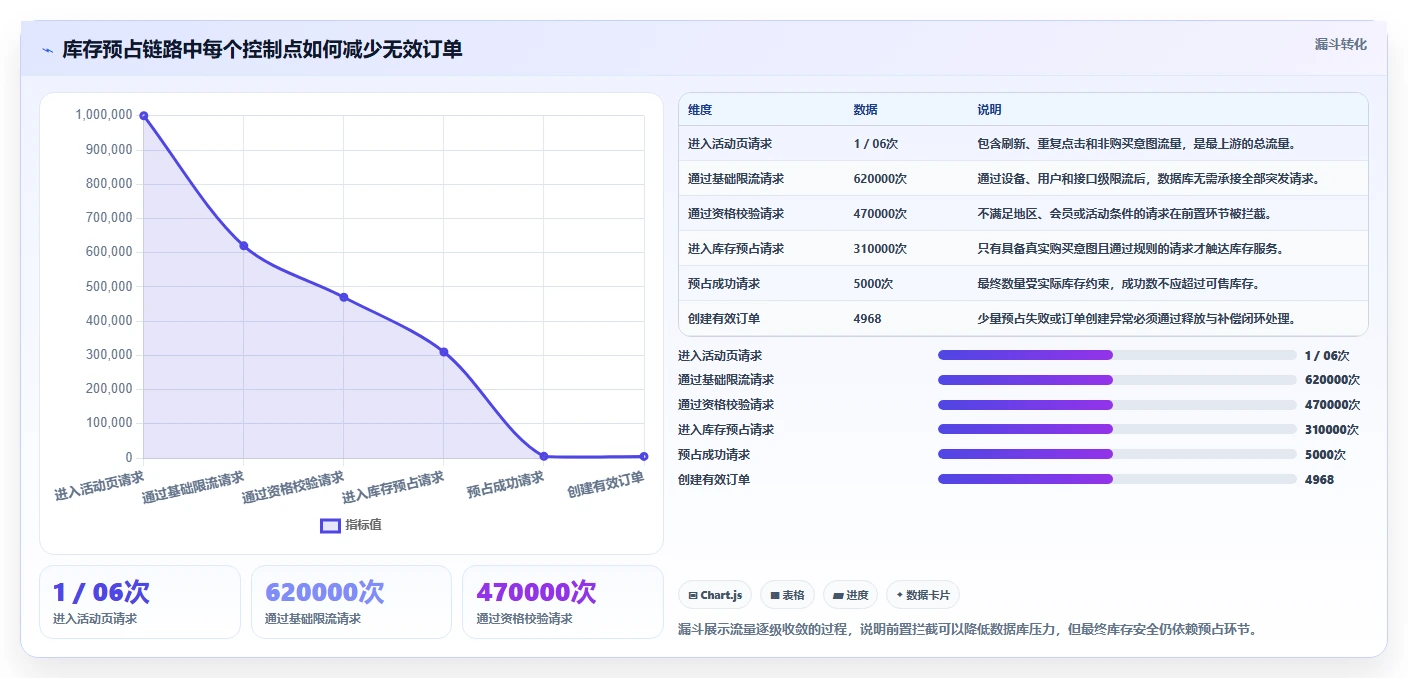Click the chart point for 创建有效订单
This screenshot has height=678, width=1408.
pyautogui.click(x=643, y=456)
